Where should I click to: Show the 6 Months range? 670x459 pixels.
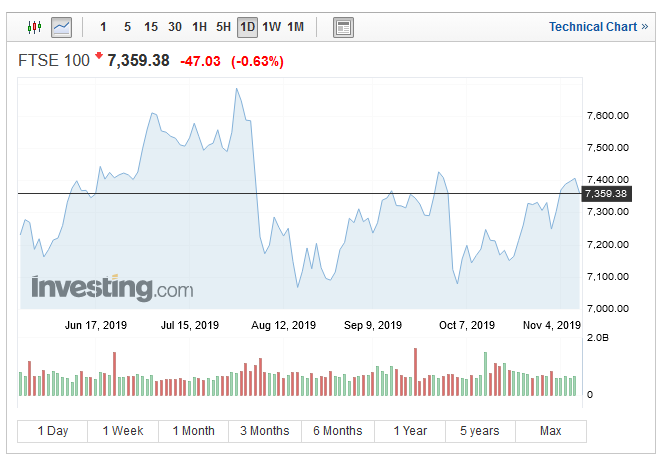point(338,431)
